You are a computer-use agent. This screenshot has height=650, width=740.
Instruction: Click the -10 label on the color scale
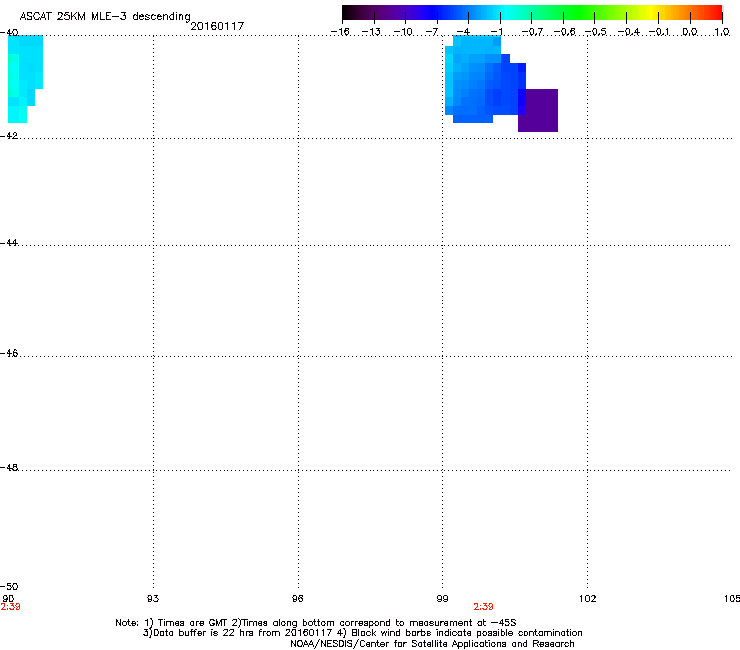403,32
